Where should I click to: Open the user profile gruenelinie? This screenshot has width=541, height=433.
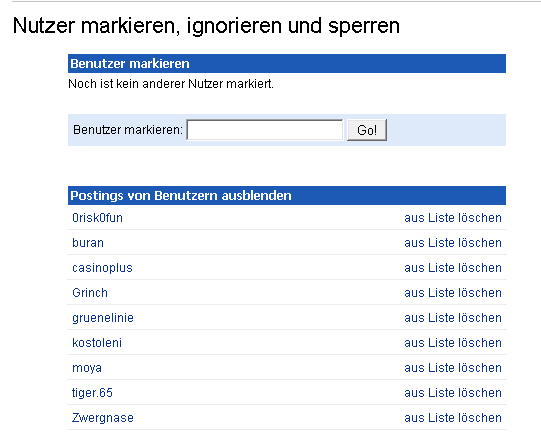coord(103,318)
